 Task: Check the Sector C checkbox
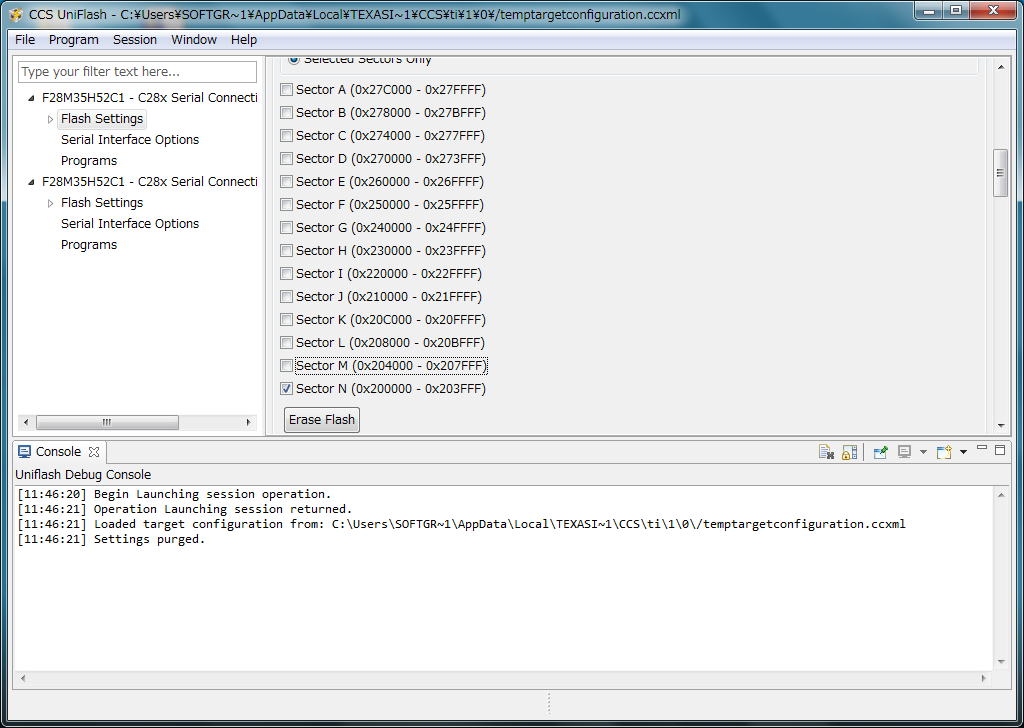tap(286, 135)
